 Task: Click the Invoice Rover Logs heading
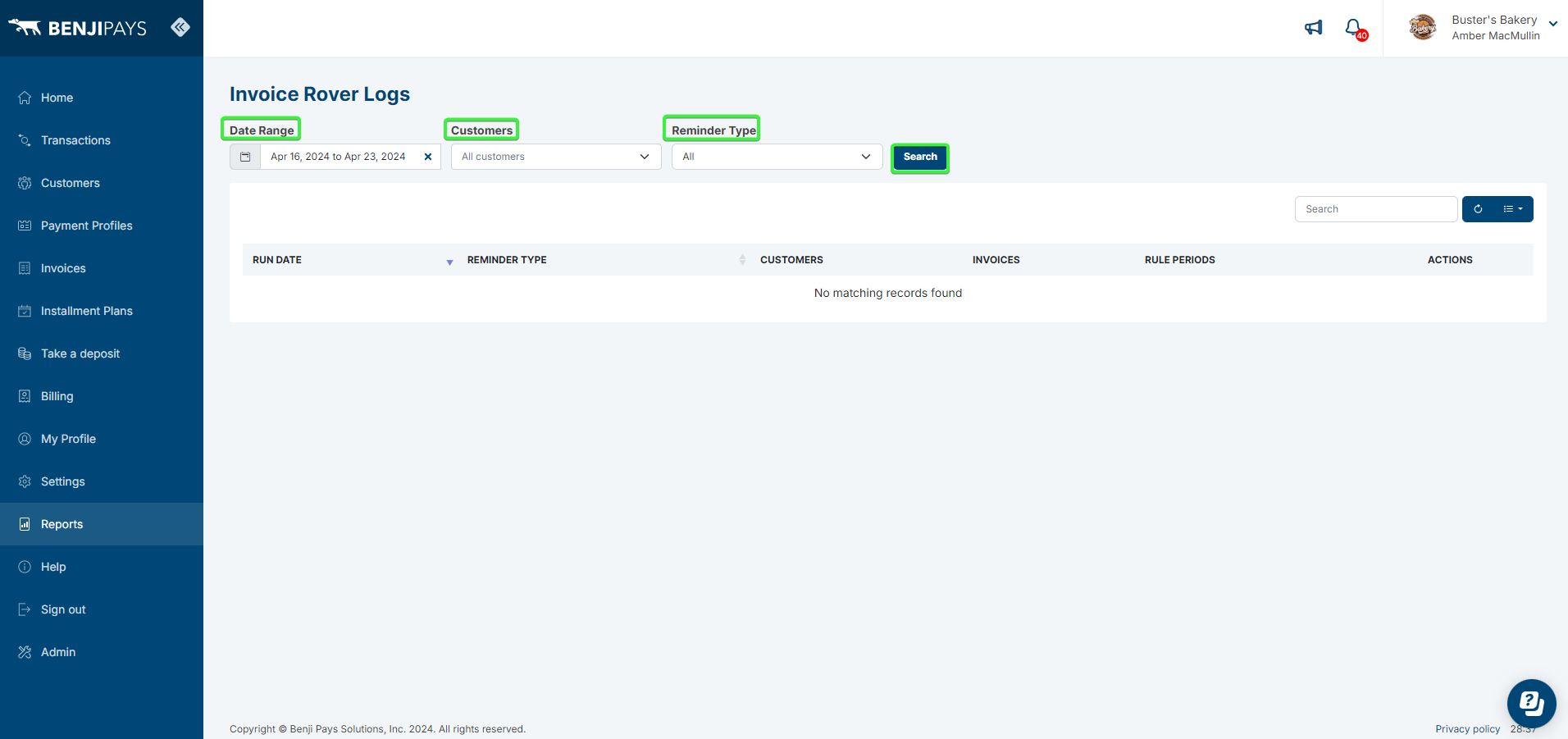click(x=320, y=94)
